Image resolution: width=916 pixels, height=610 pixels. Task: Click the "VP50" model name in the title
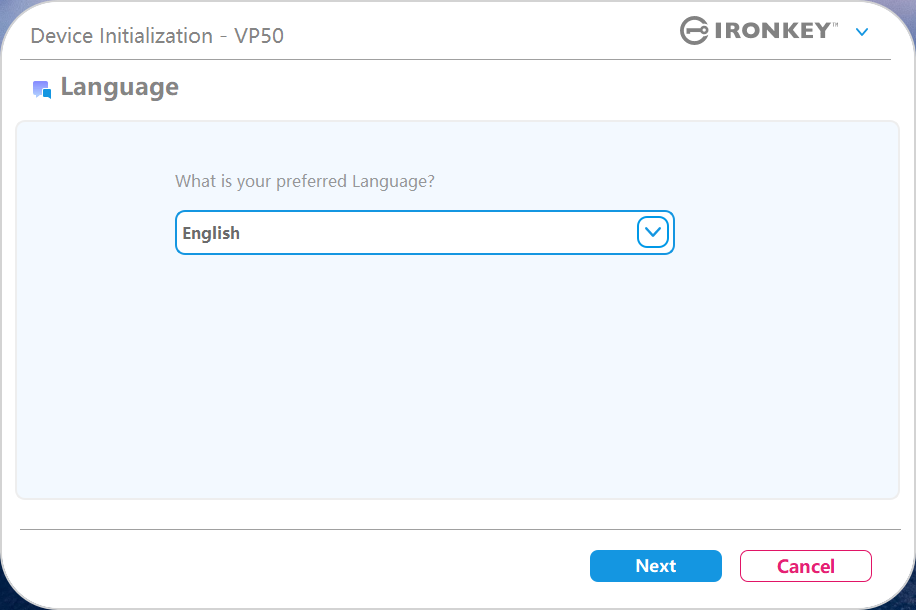pos(258,36)
